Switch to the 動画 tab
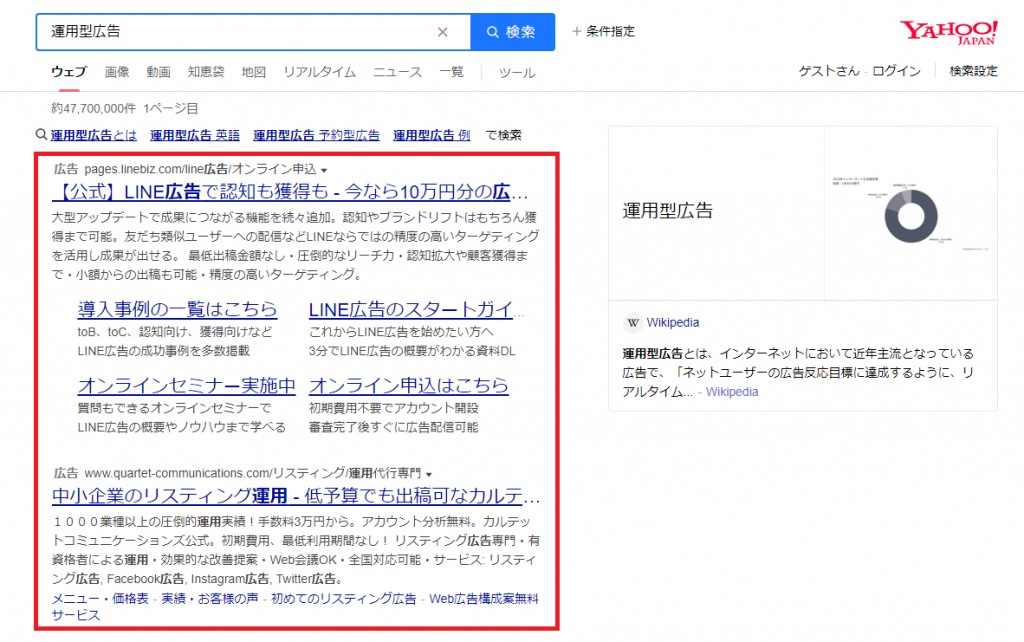 (158, 72)
